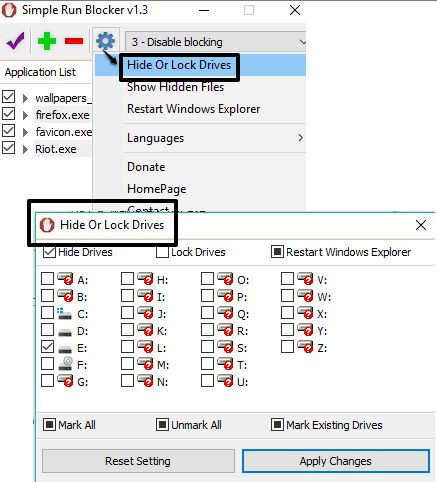The width and height of the screenshot is (437, 482).
Task: Open the HomePage menu item
Action: 200,189
